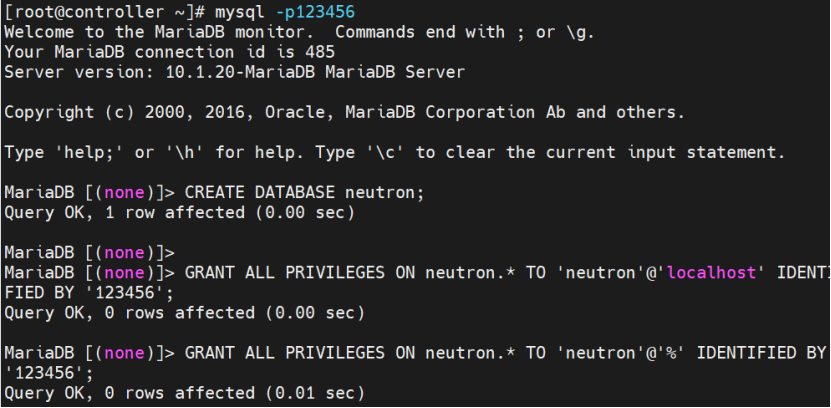Click the empty MariaDB [(none)]> prompt line
Image resolution: width=831 pixels, height=408 pixels.
[90, 253]
